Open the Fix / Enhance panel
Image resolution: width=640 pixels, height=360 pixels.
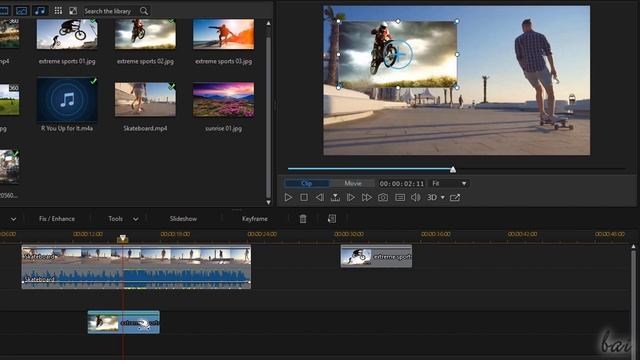(x=57, y=219)
